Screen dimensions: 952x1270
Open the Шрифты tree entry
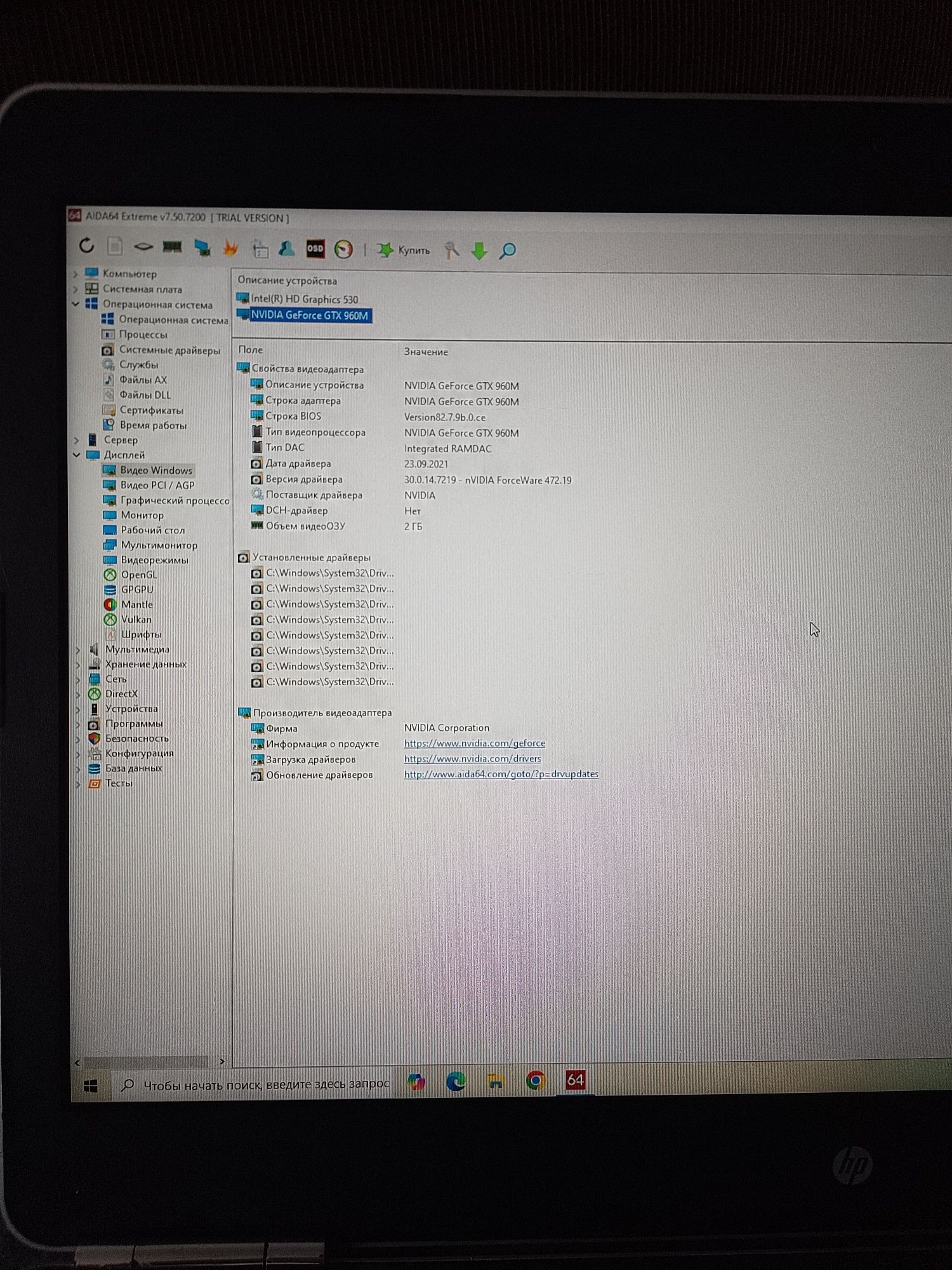(141, 634)
